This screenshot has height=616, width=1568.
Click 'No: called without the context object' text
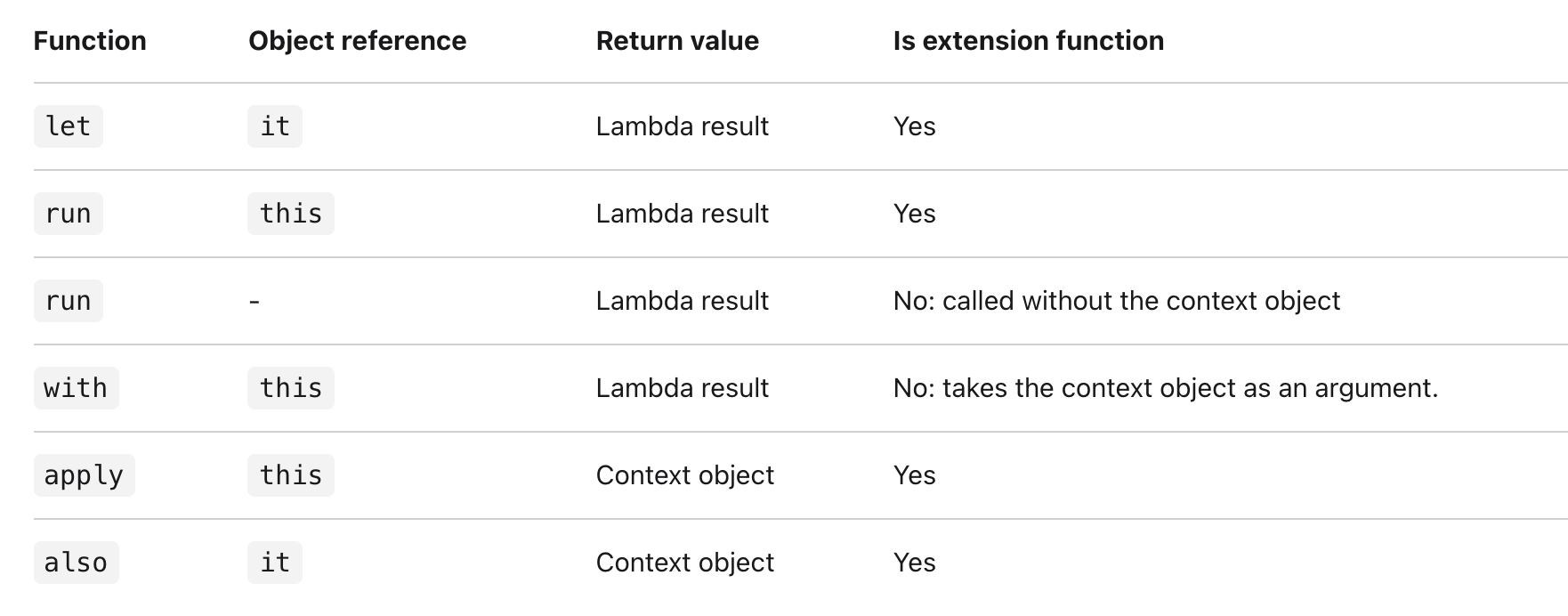pos(1116,301)
